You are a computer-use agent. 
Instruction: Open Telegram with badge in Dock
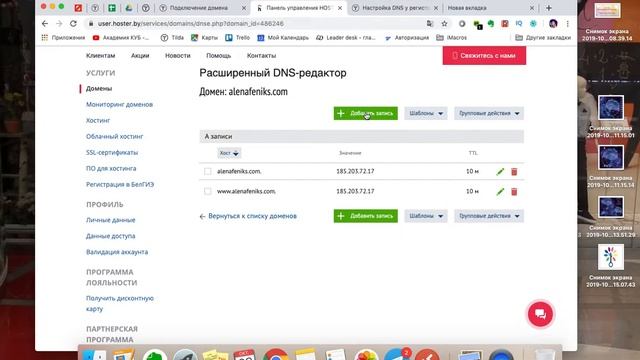coord(397,354)
